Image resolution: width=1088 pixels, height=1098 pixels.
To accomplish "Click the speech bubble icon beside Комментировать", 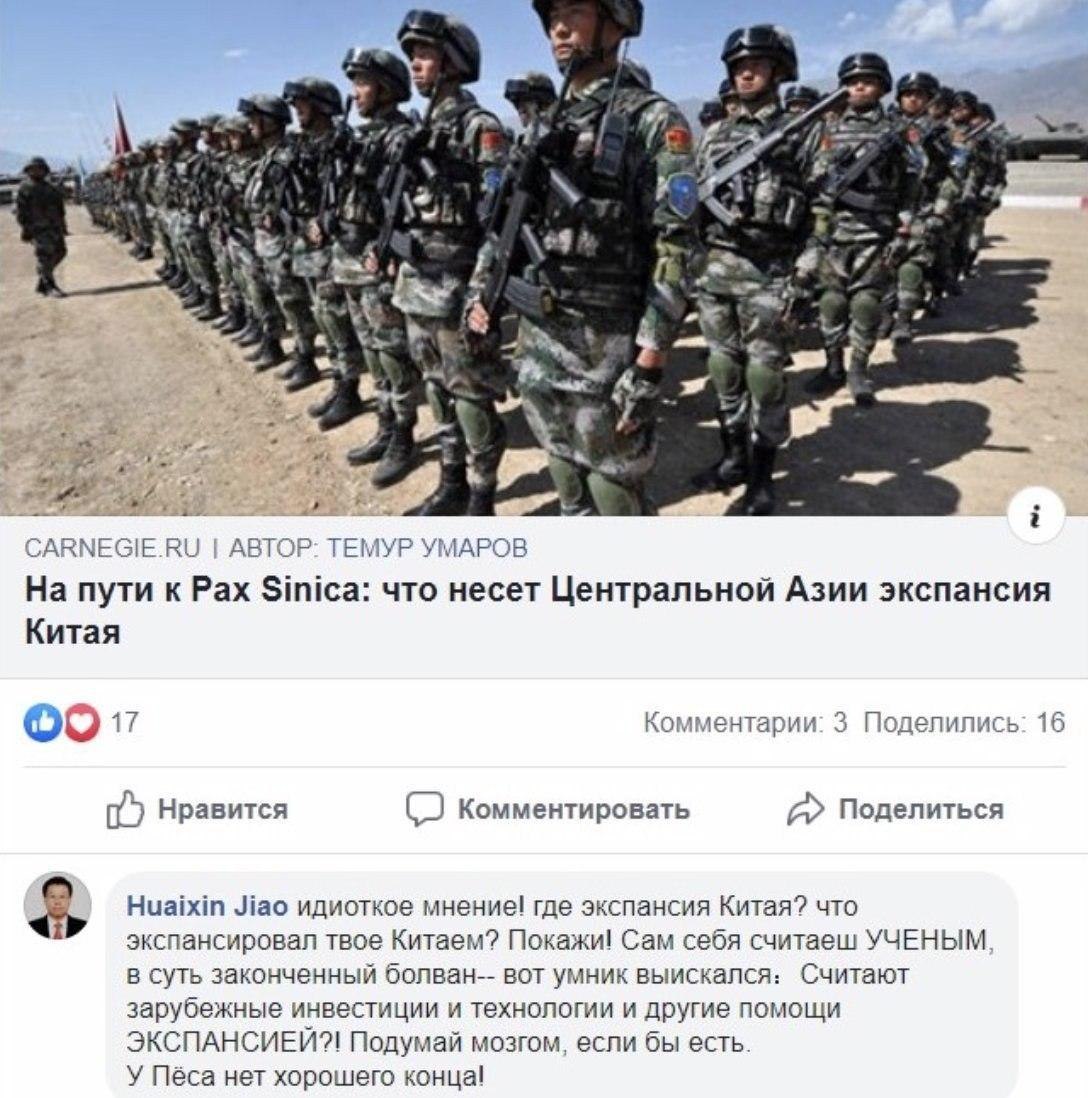I will click(x=424, y=809).
